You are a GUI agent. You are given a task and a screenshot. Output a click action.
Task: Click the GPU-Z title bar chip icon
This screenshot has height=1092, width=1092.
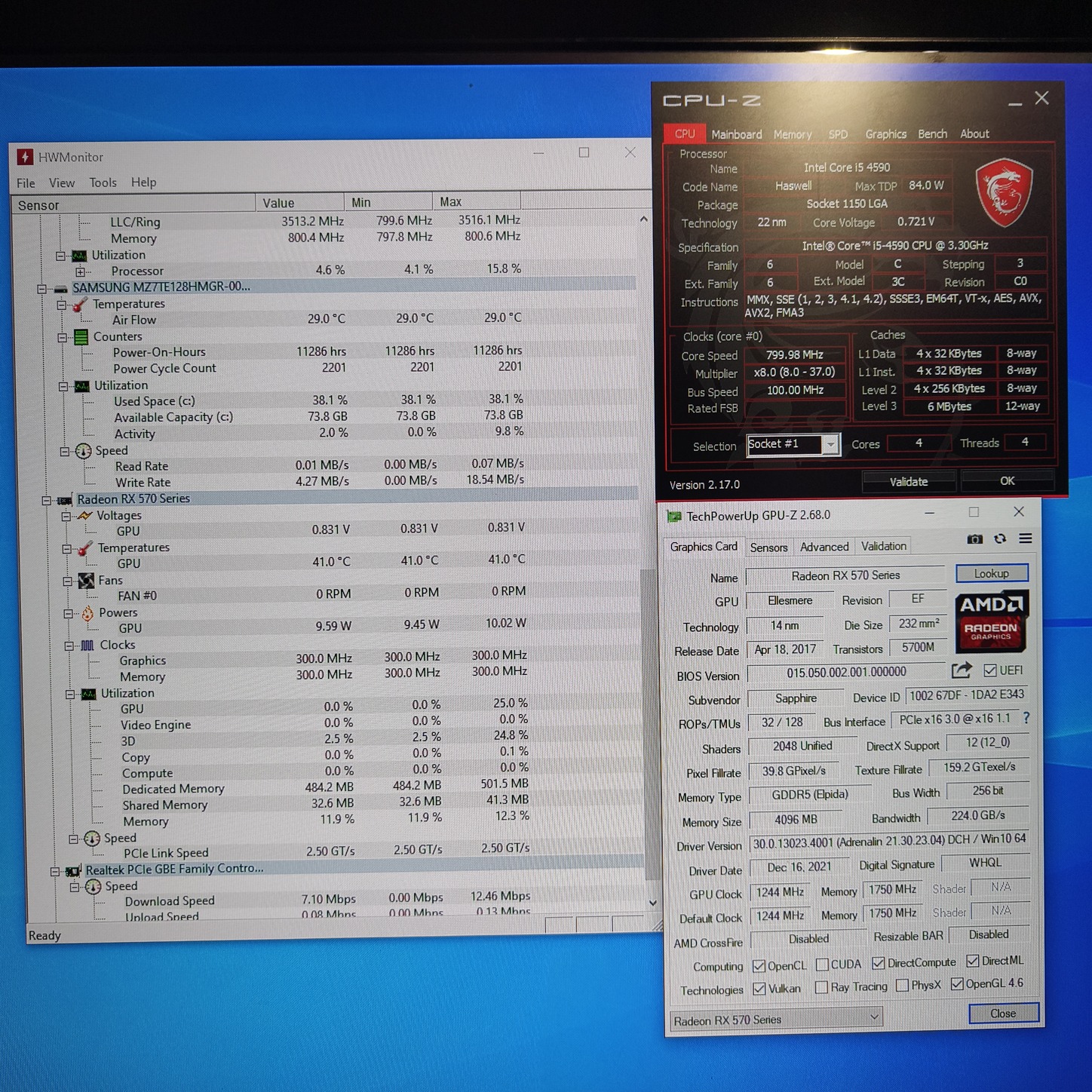click(674, 517)
